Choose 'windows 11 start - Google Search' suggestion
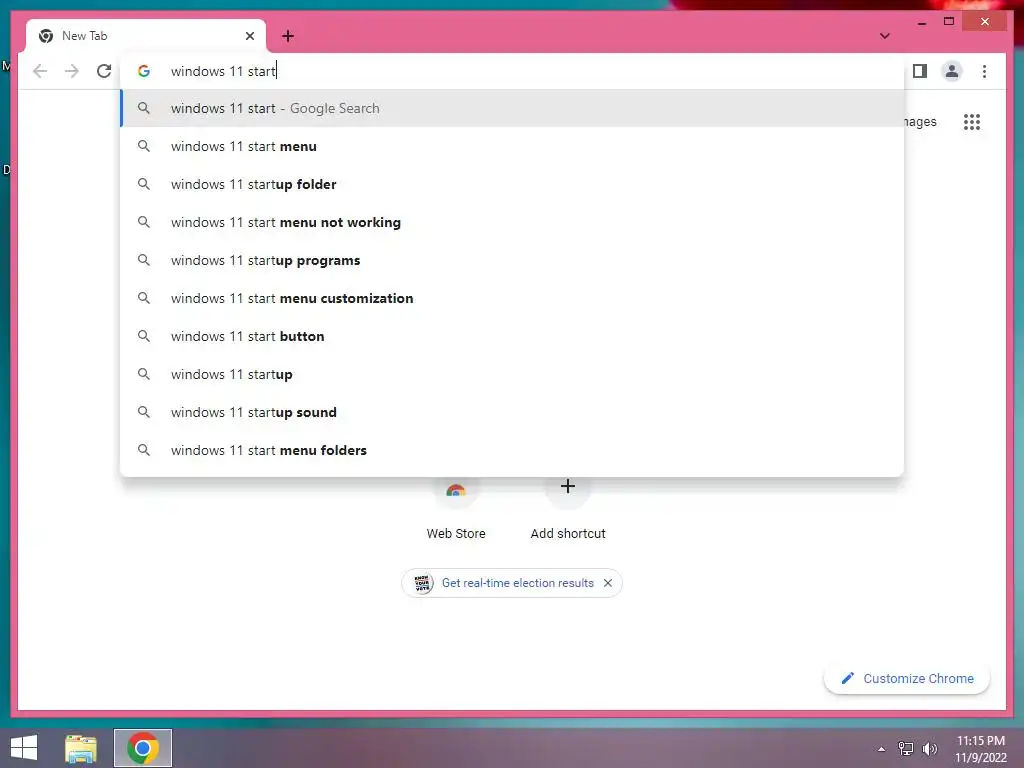The height and width of the screenshot is (768, 1024). click(x=512, y=108)
